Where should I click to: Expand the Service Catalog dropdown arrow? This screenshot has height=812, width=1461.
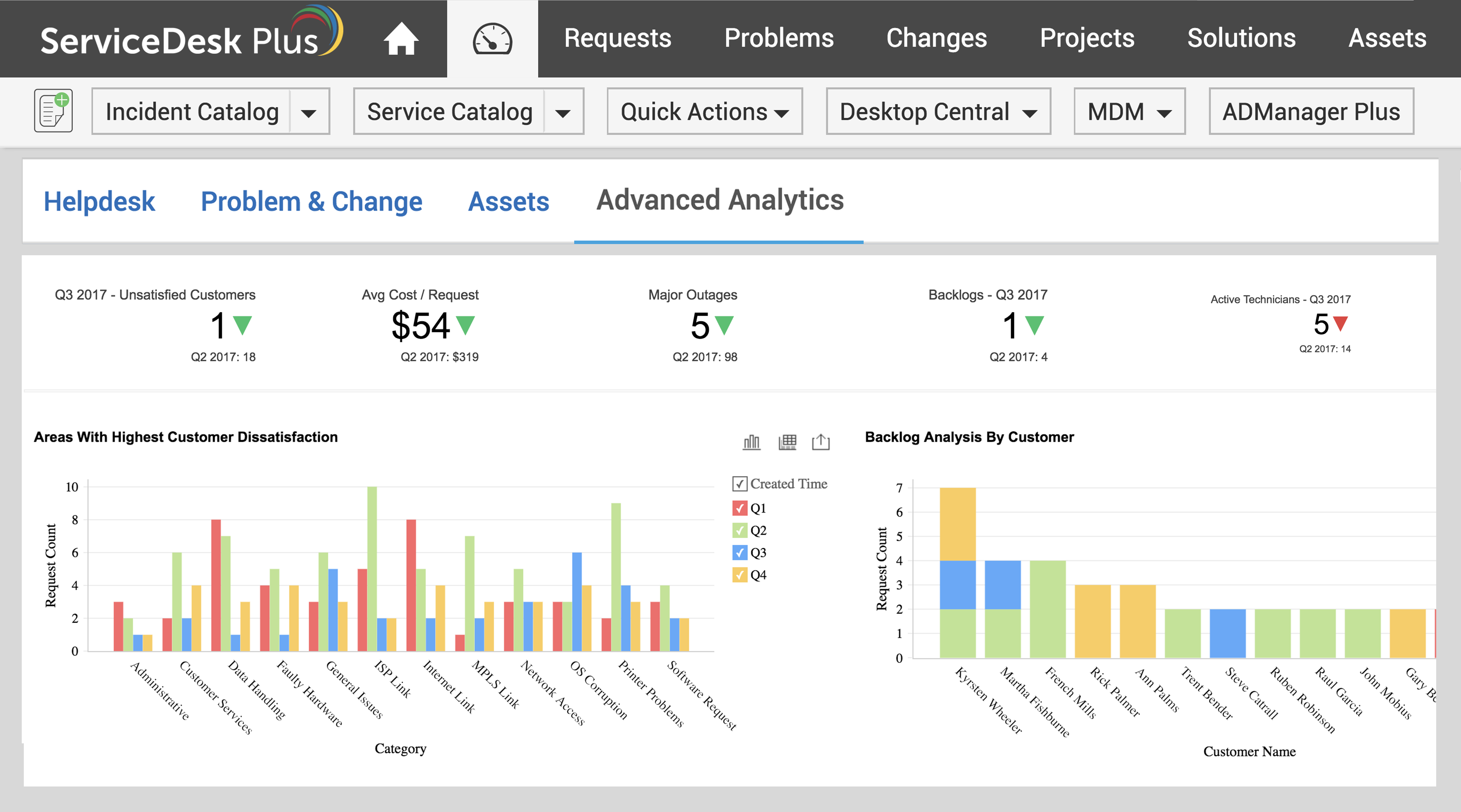563,112
